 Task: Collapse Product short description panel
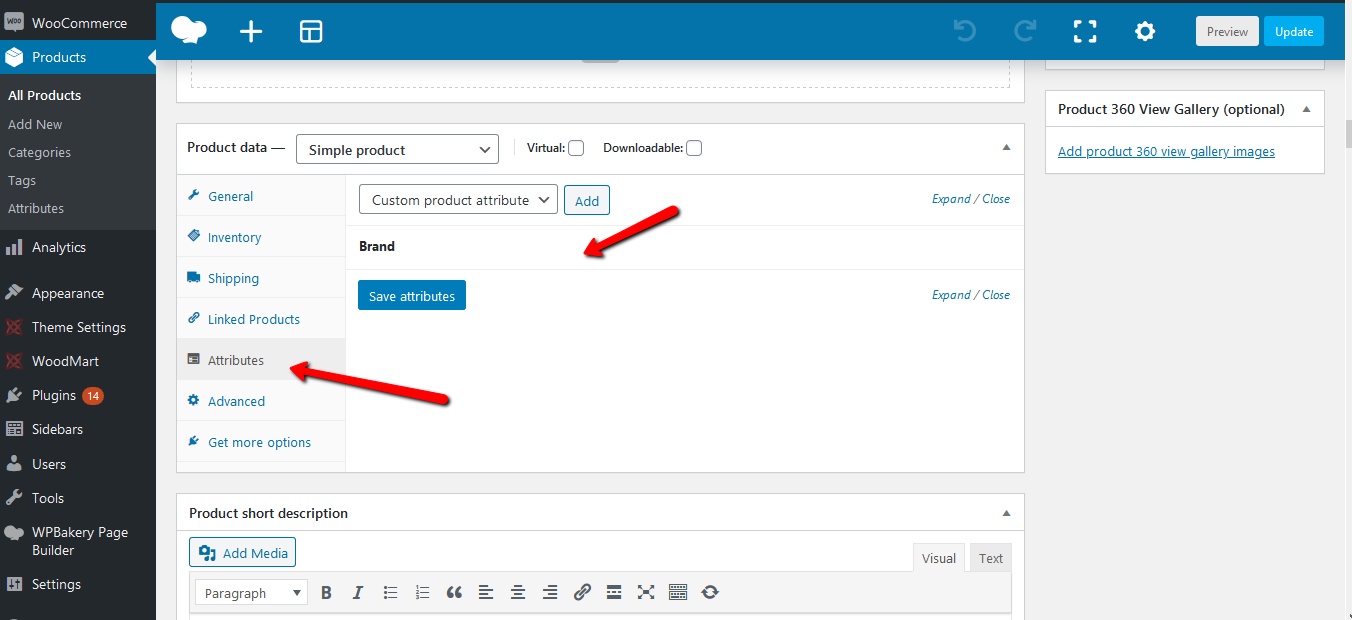[x=1006, y=513]
